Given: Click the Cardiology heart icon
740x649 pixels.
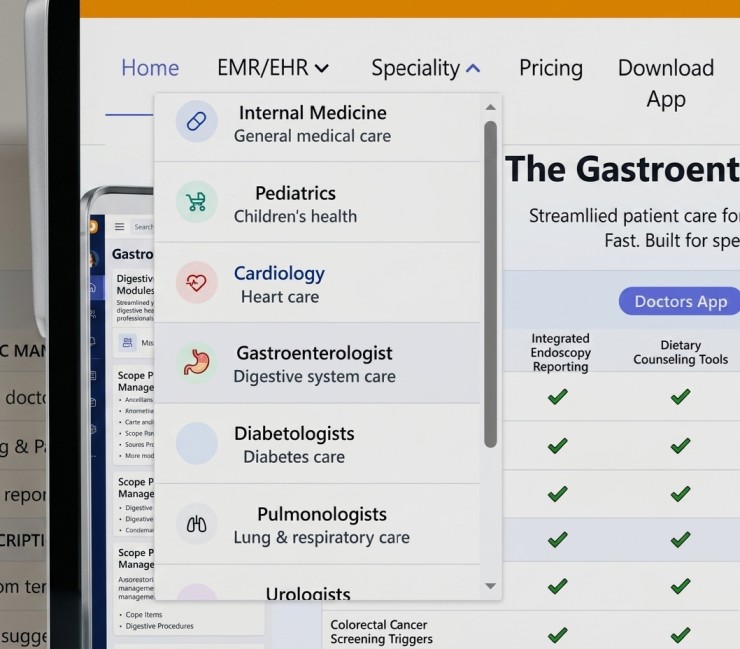Looking at the screenshot, I should [196, 282].
